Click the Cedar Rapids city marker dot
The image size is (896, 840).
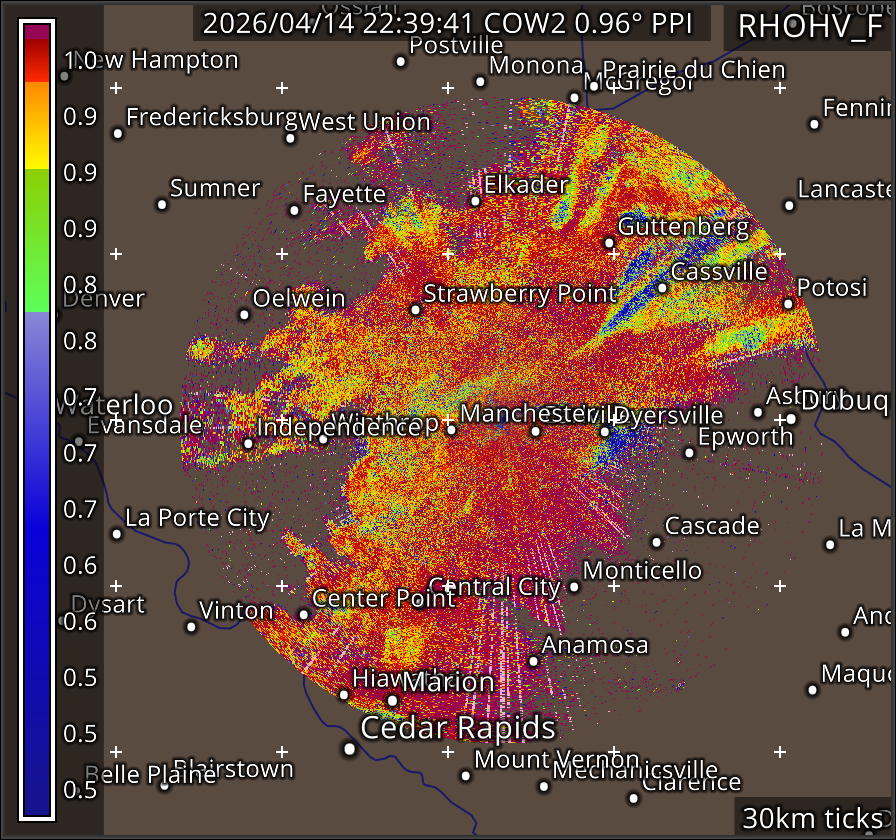tap(349, 748)
